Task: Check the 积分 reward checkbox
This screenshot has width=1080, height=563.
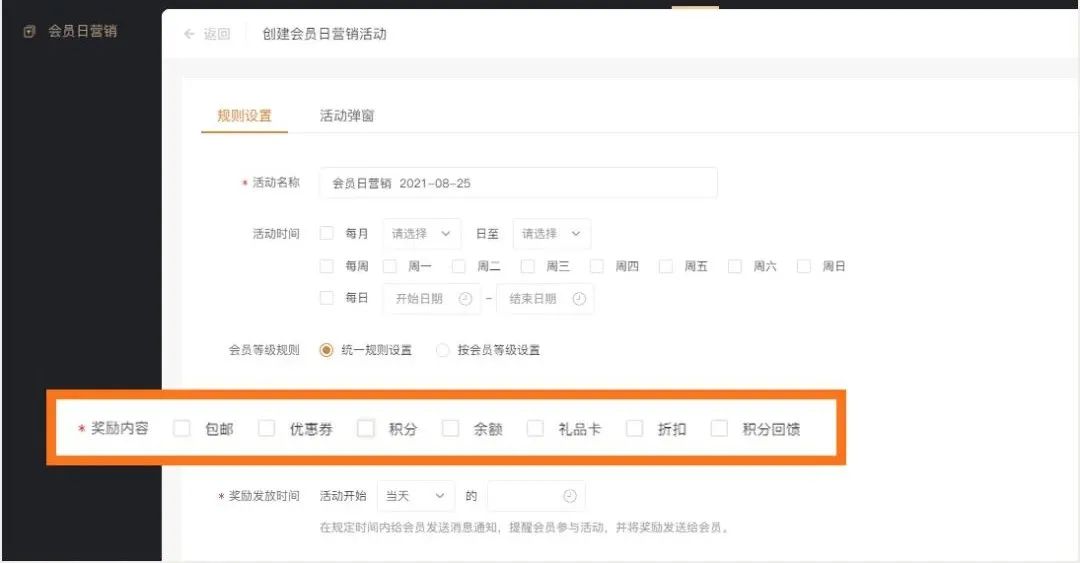Action: tap(366, 429)
